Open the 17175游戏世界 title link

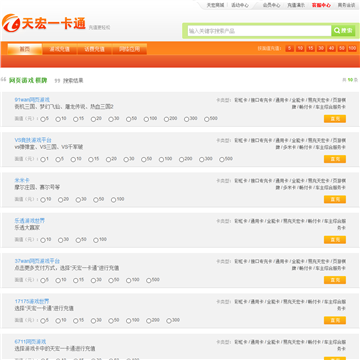[32, 301]
